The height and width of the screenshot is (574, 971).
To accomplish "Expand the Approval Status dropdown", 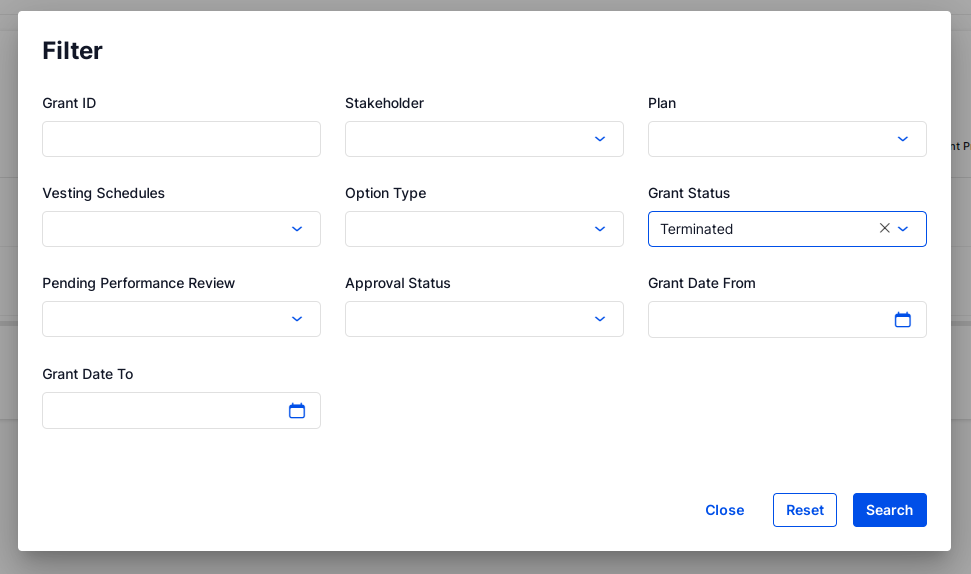I will tap(599, 319).
